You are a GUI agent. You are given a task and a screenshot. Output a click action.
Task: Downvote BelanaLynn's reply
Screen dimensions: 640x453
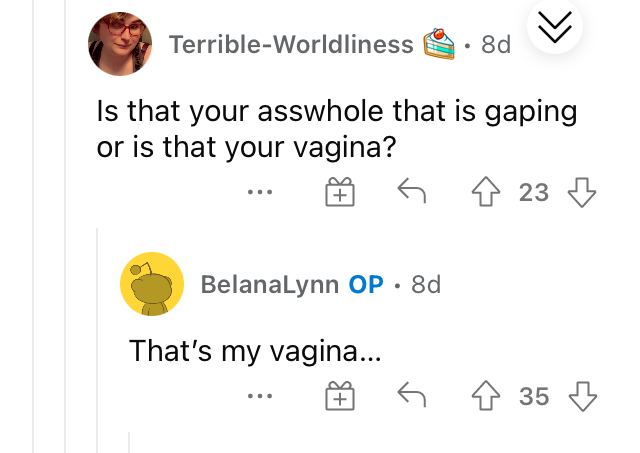(582, 396)
